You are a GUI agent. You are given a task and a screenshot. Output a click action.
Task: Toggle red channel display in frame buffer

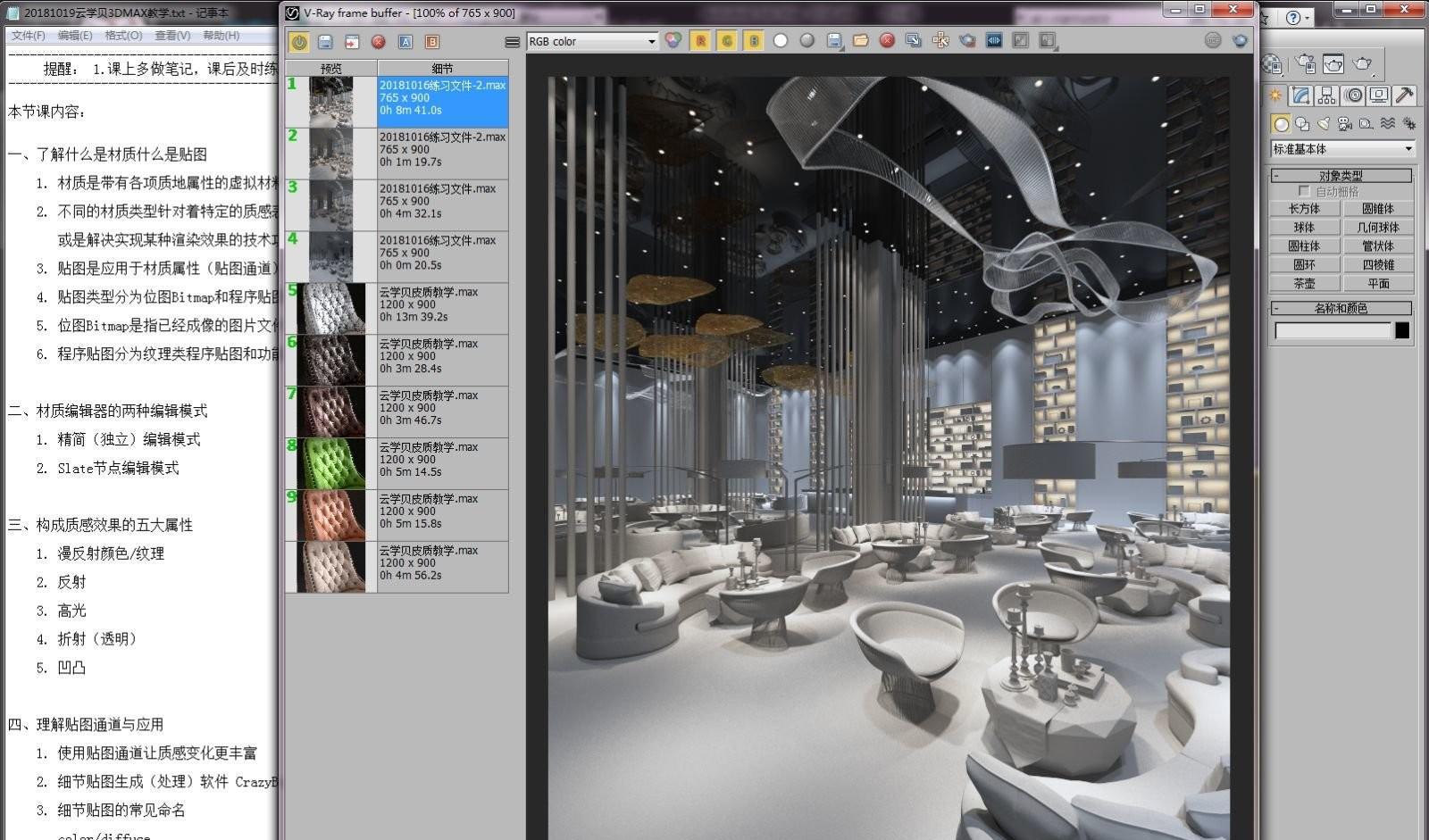pos(700,40)
